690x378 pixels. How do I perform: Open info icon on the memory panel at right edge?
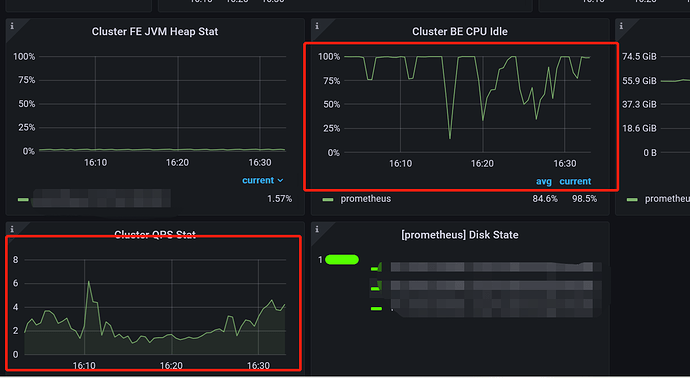[621, 26]
